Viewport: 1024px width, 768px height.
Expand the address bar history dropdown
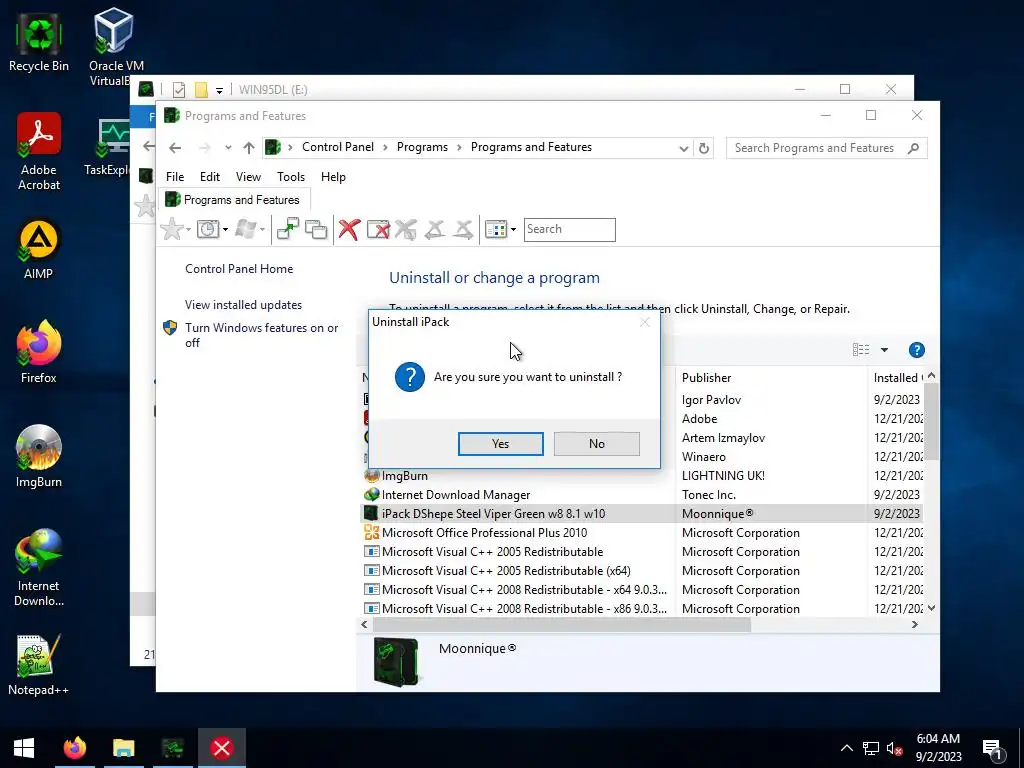click(x=683, y=148)
